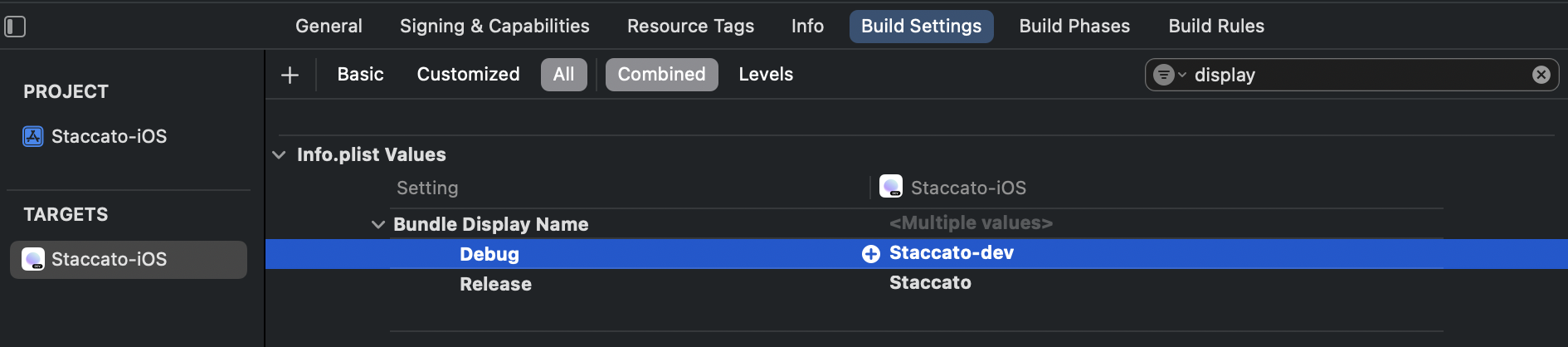Collapse the Bundle Display Name setting
This screenshot has width=1568, height=347.
378,225
